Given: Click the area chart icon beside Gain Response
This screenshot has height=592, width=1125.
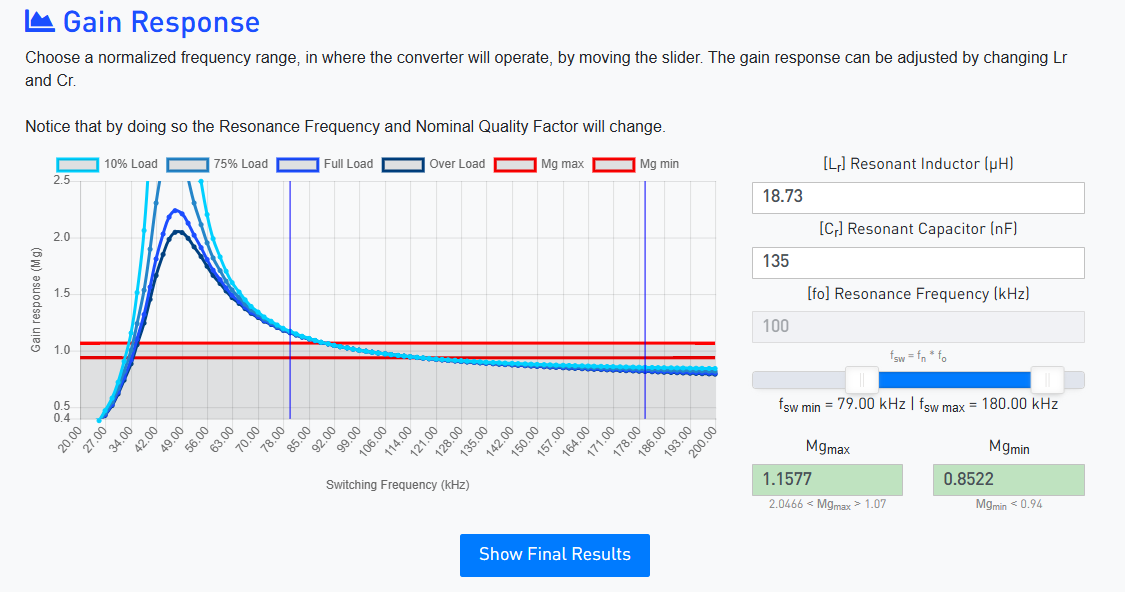Looking at the screenshot, I should coord(40,22).
